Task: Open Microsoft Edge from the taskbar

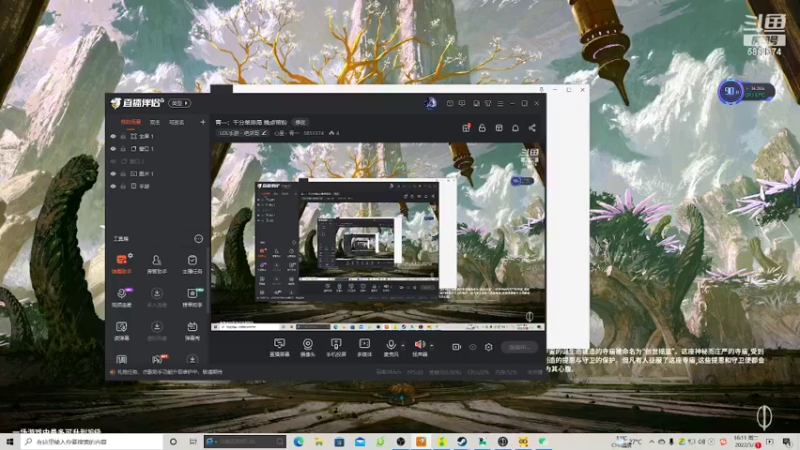Action: pos(298,441)
